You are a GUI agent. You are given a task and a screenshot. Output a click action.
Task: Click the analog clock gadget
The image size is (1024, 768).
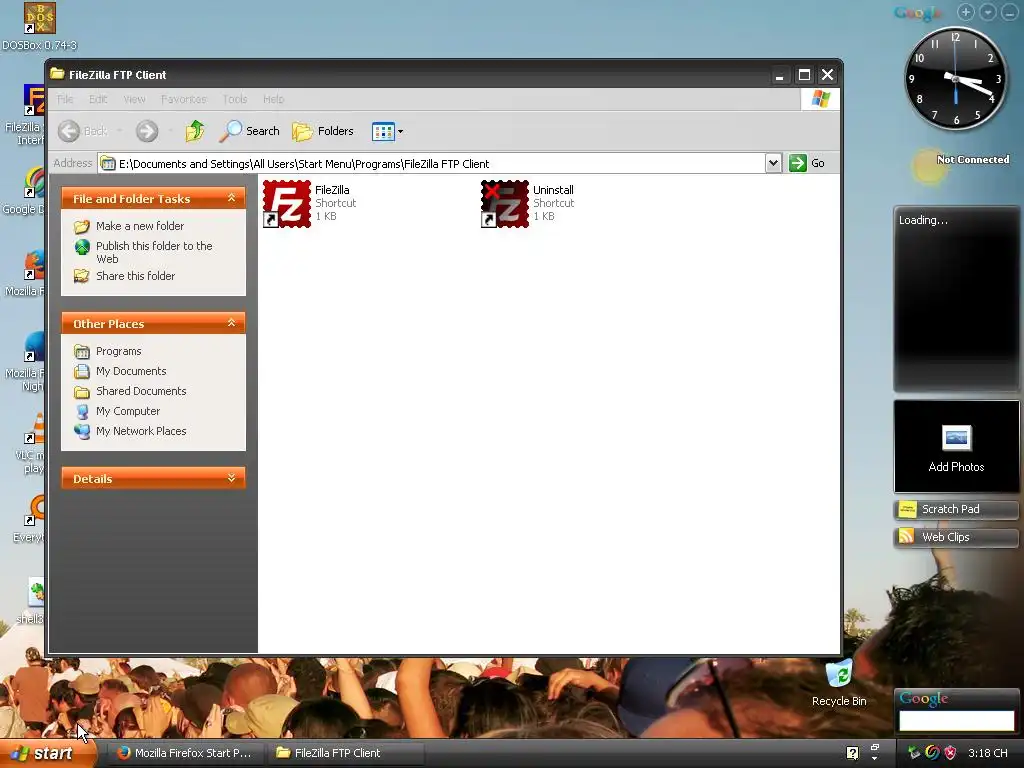[955, 79]
